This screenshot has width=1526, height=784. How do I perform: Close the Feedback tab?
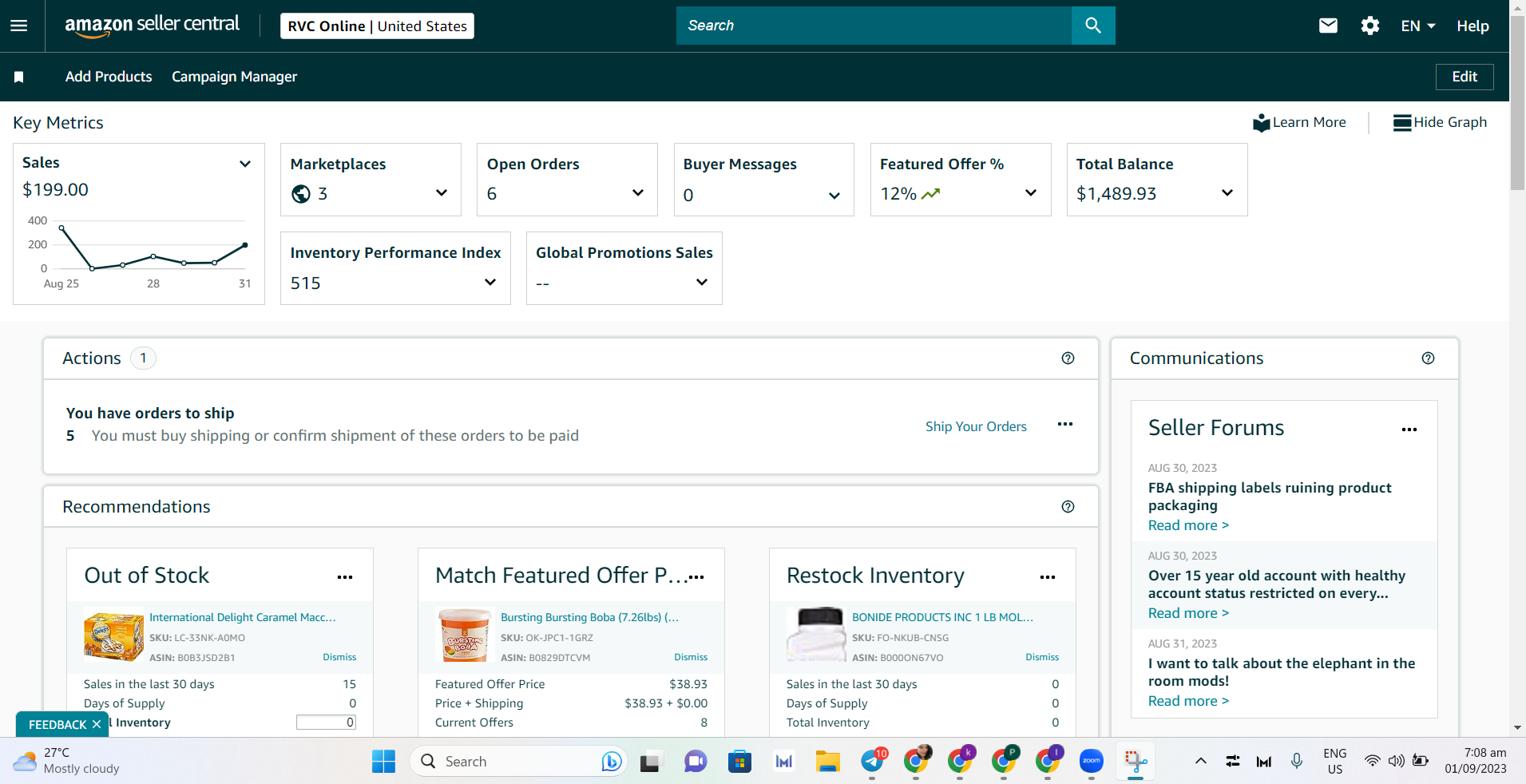[97, 724]
